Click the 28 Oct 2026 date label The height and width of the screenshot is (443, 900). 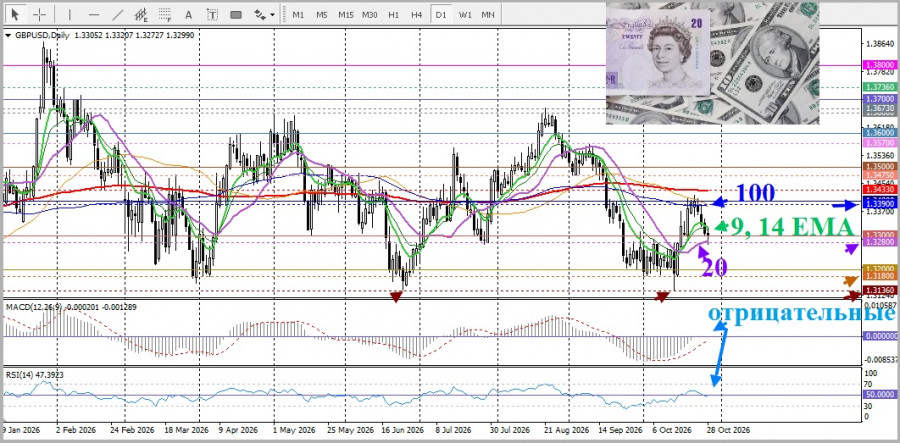pos(727,430)
